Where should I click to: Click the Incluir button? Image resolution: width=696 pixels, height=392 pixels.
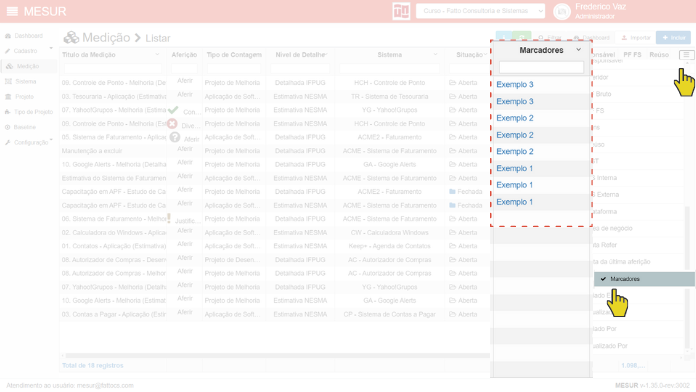tap(673, 38)
